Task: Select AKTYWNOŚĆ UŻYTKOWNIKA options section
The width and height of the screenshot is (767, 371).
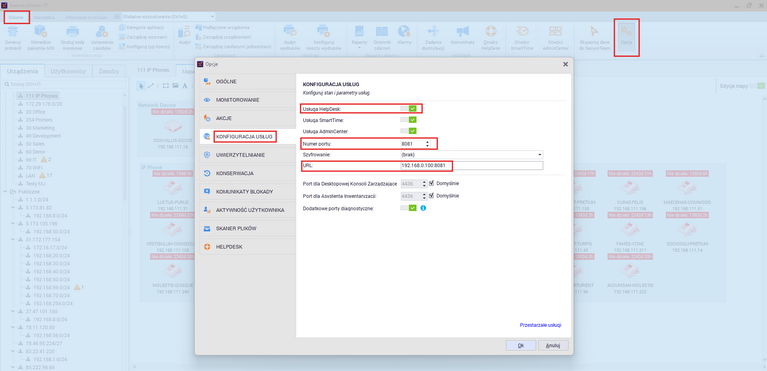Action: [248, 210]
